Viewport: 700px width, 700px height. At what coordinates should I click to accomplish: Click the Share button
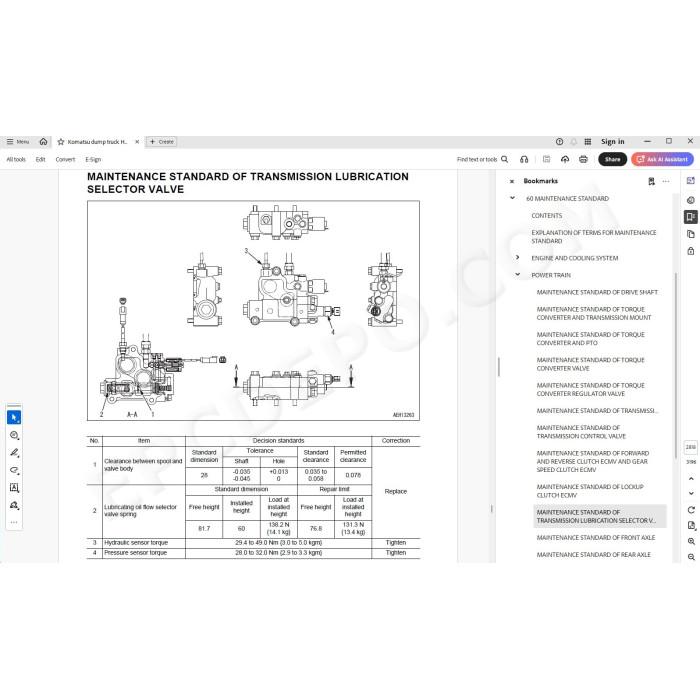click(612, 159)
